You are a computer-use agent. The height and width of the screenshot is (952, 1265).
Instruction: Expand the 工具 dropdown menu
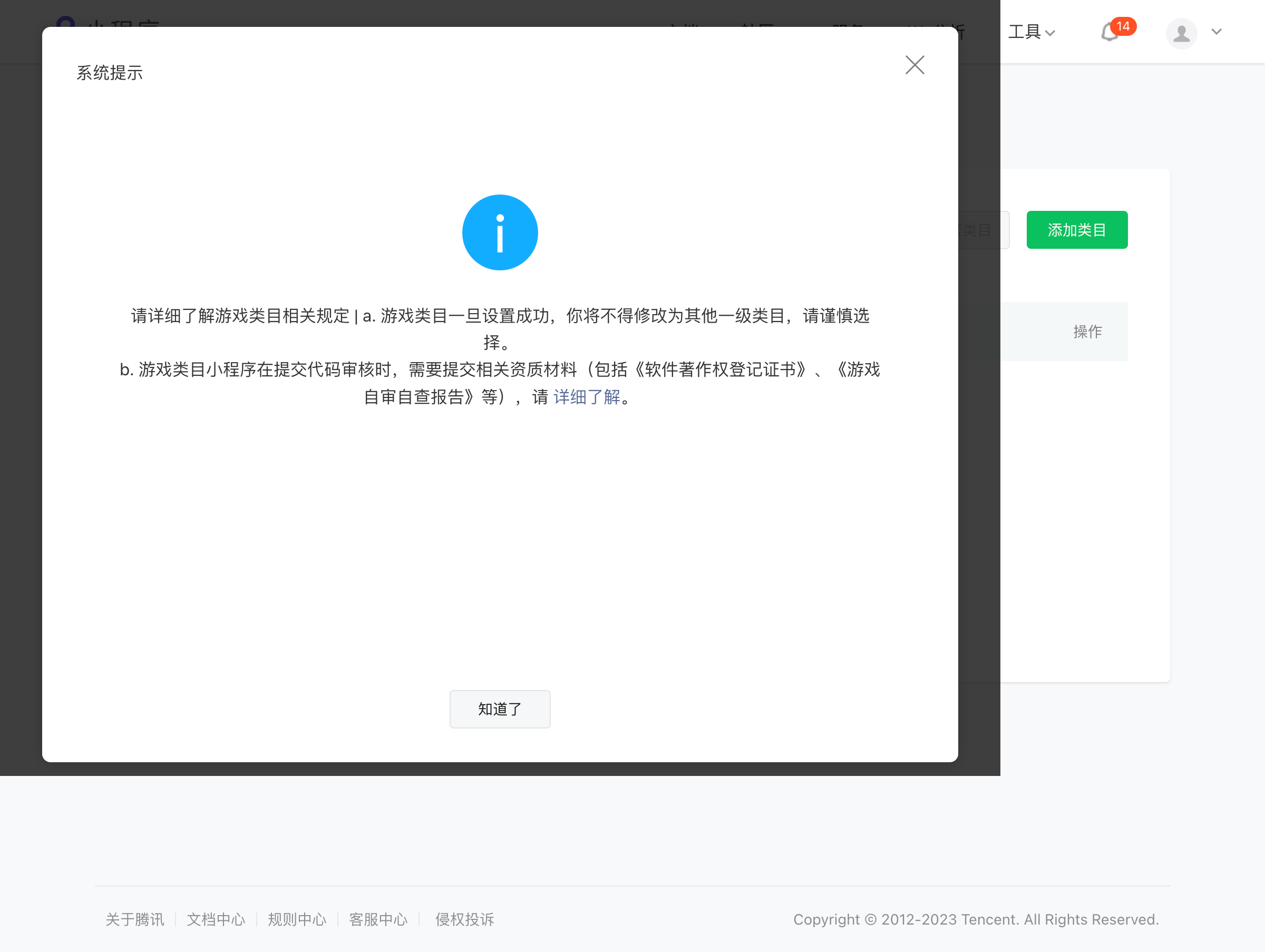(x=1030, y=32)
